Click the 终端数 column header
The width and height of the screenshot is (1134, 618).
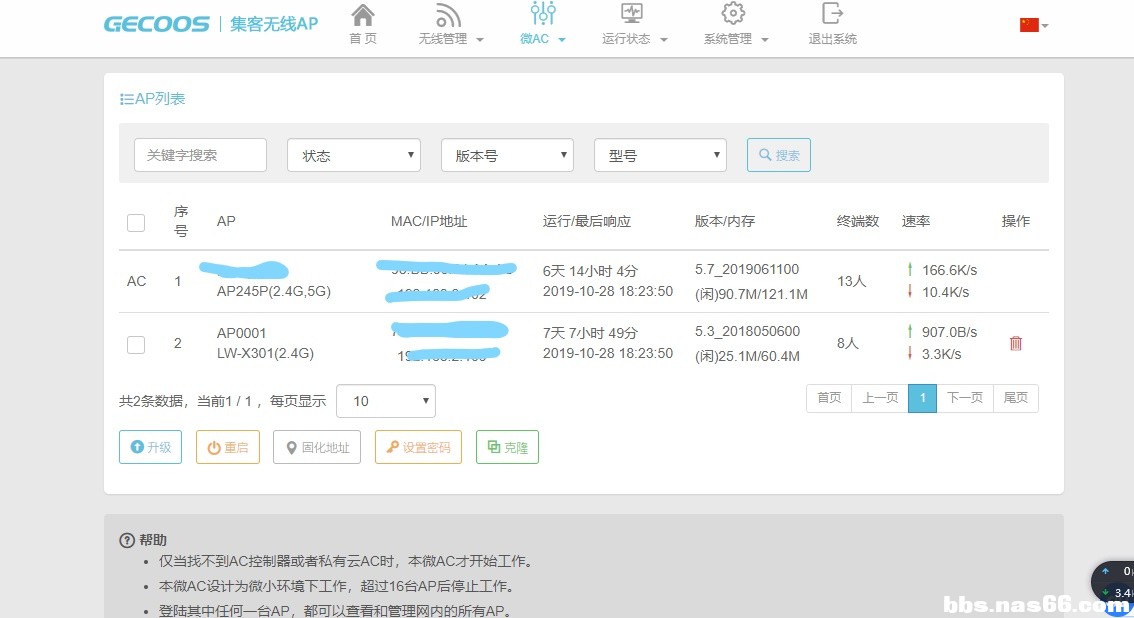(x=858, y=221)
